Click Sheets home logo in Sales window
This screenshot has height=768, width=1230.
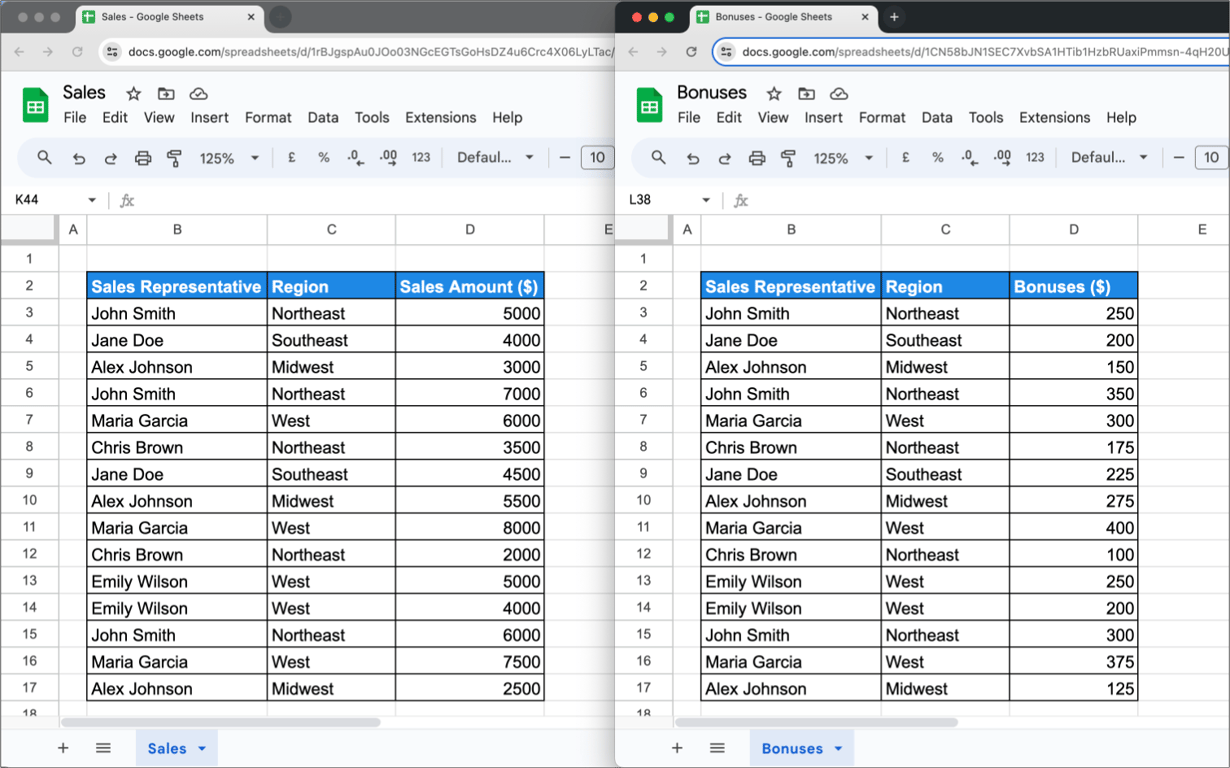coord(36,105)
